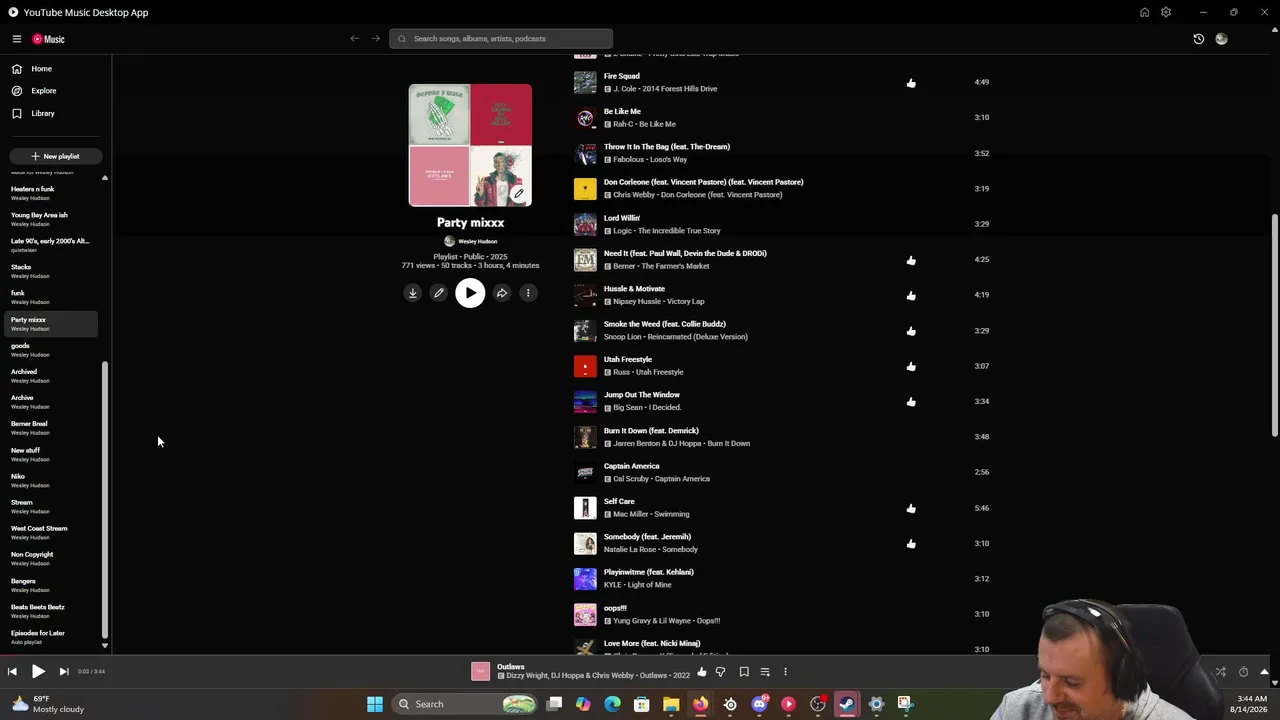Open the West Coast Stream playlist
The image size is (1280, 720).
tap(51, 532)
